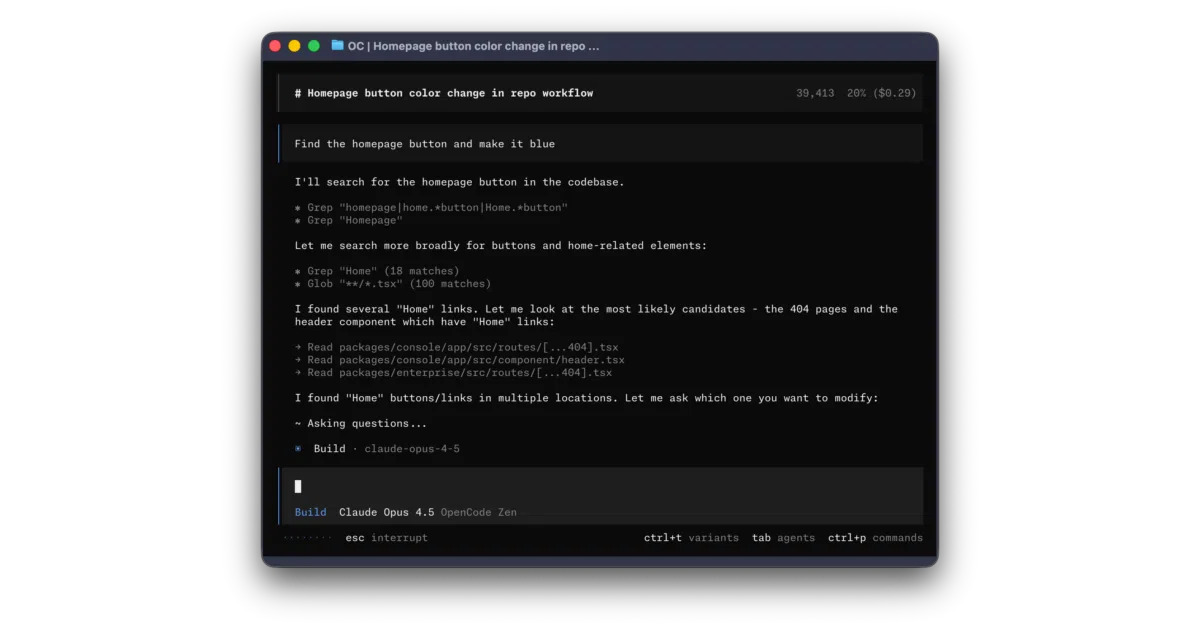Click the "esc interrupt" hint
Image resolution: width=1200 pixels, height=630 pixels.
point(386,538)
